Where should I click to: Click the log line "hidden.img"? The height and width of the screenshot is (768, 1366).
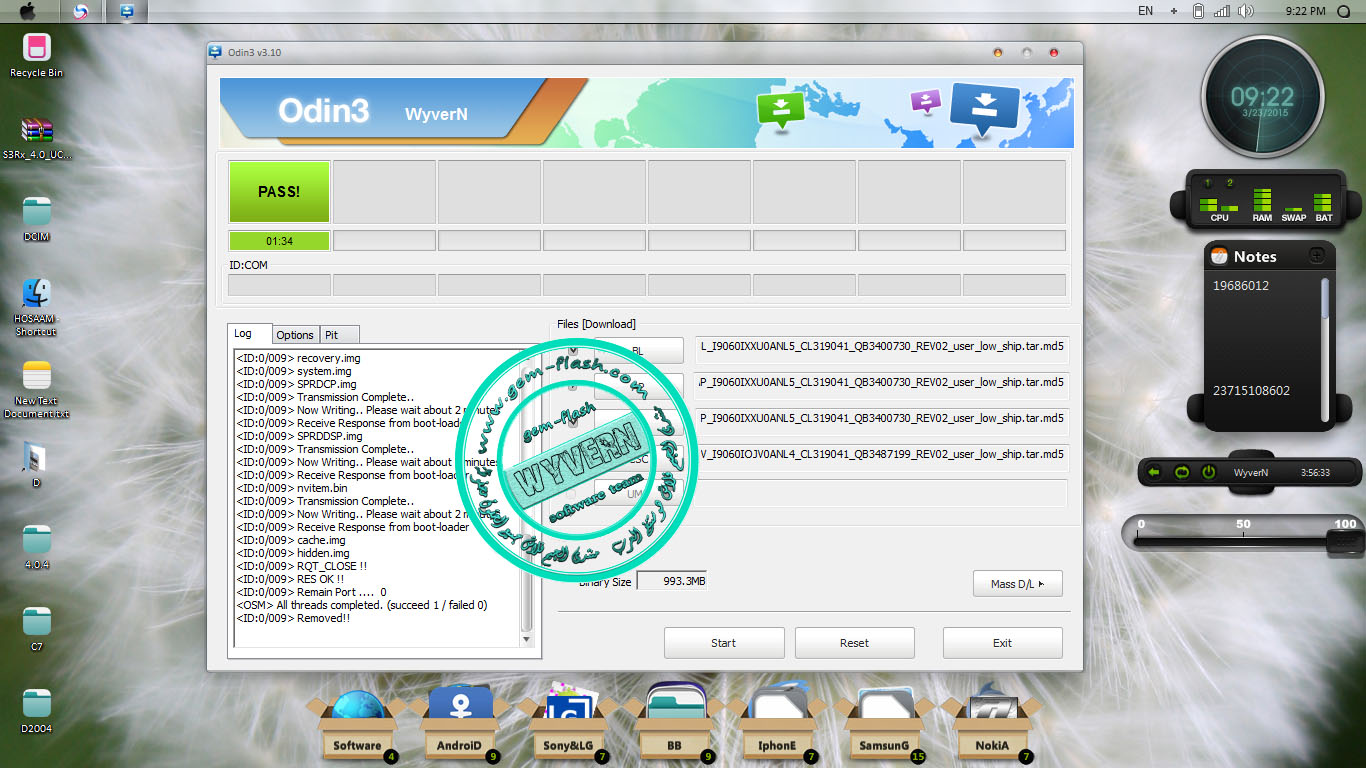(293, 553)
